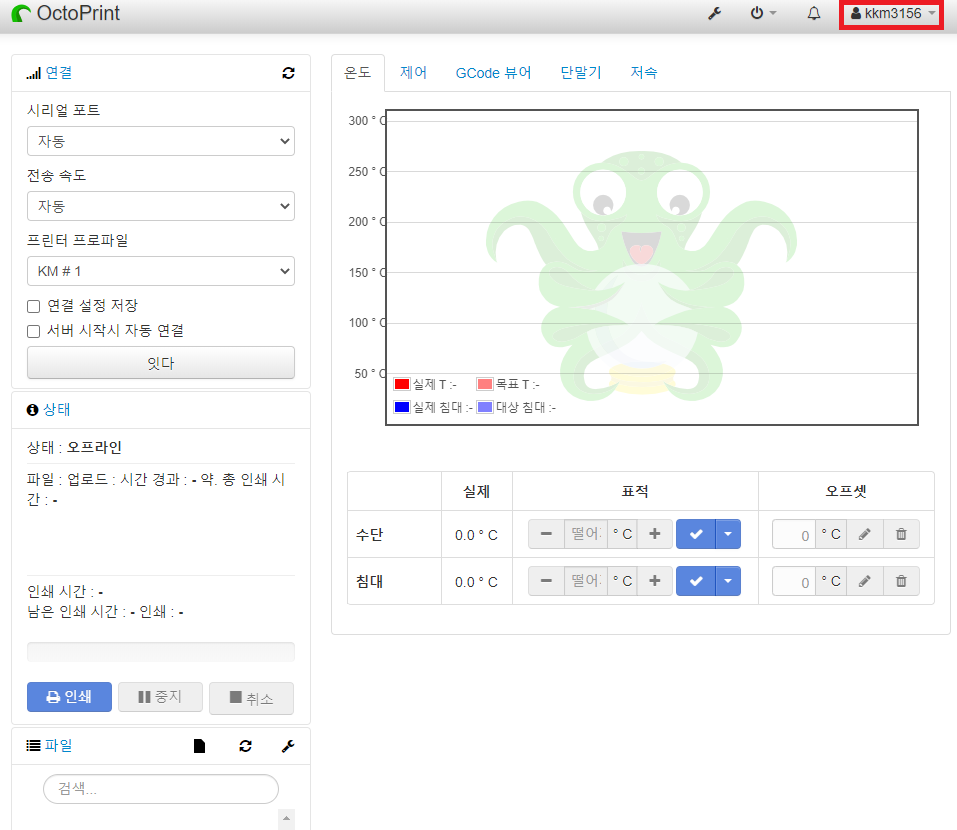Toggle 대상 침대 light blue legend swatch
Screen dimensions: 957x830
point(485,407)
